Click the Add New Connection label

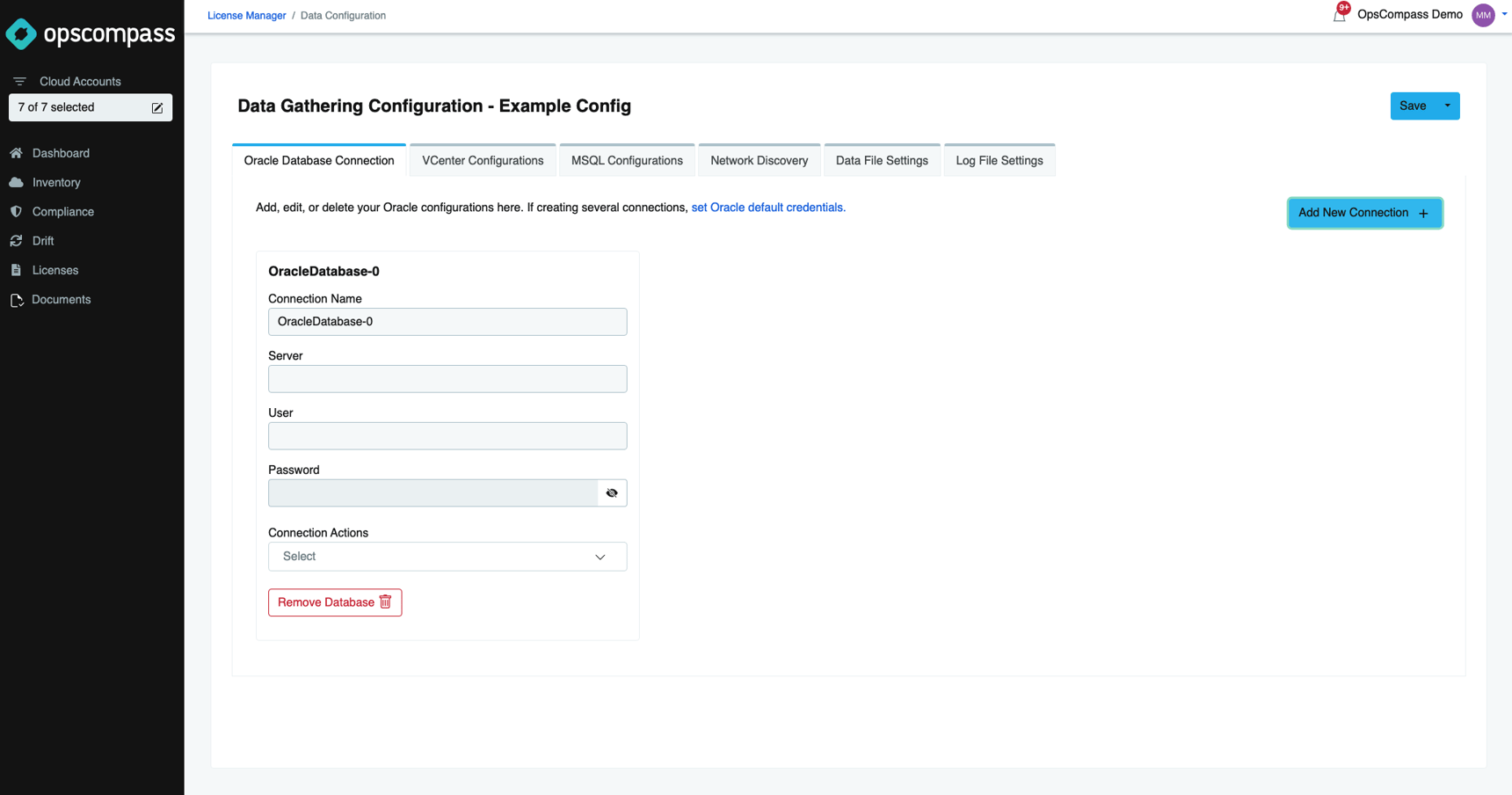(1353, 213)
